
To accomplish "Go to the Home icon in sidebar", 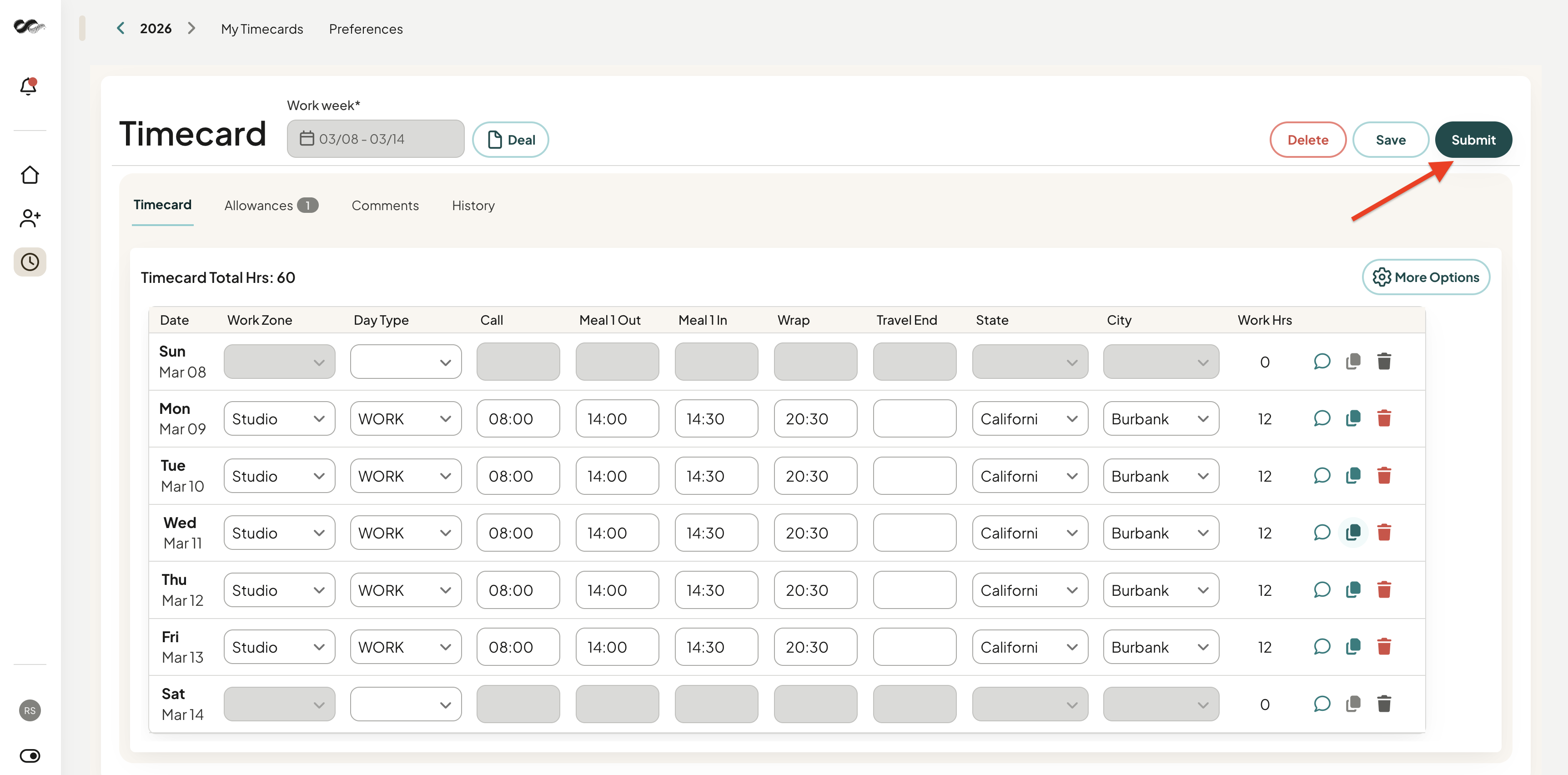I will coord(30,176).
